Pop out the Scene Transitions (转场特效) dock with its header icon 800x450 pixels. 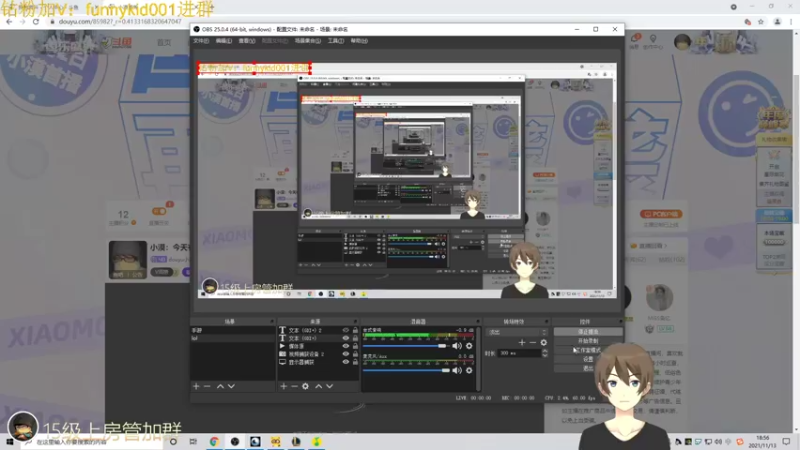click(x=546, y=321)
